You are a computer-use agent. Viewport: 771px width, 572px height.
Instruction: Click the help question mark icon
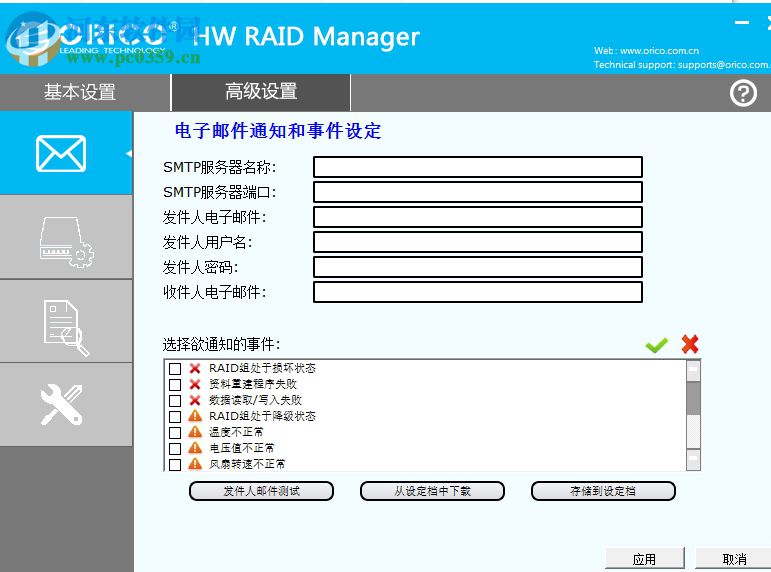[x=742, y=93]
